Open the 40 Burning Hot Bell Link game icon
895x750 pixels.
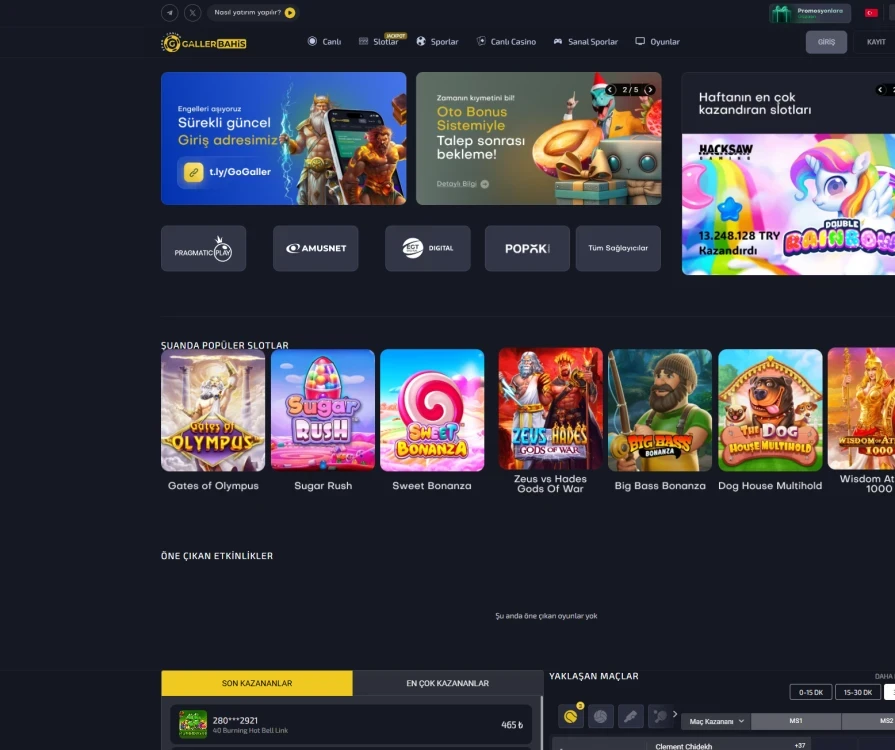click(x=193, y=724)
